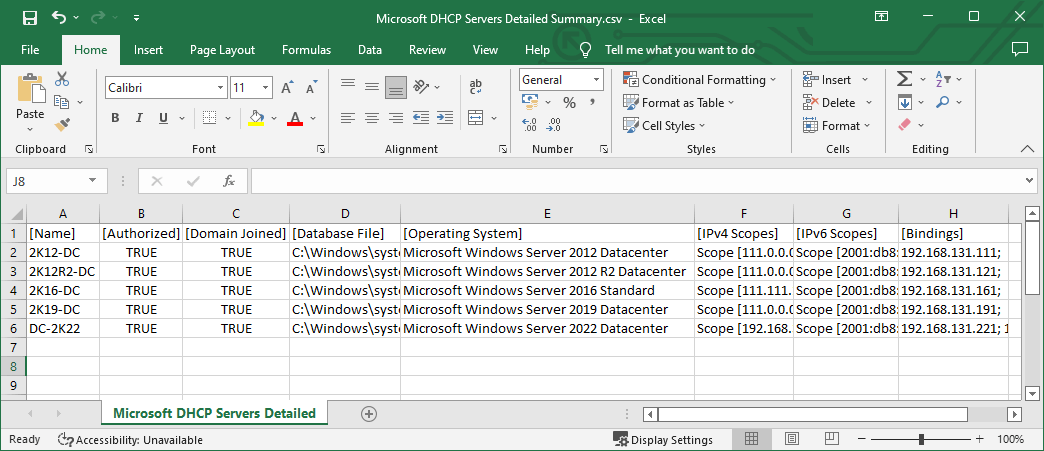Toggle Bold formatting
1044x451 pixels.
click(115, 118)
